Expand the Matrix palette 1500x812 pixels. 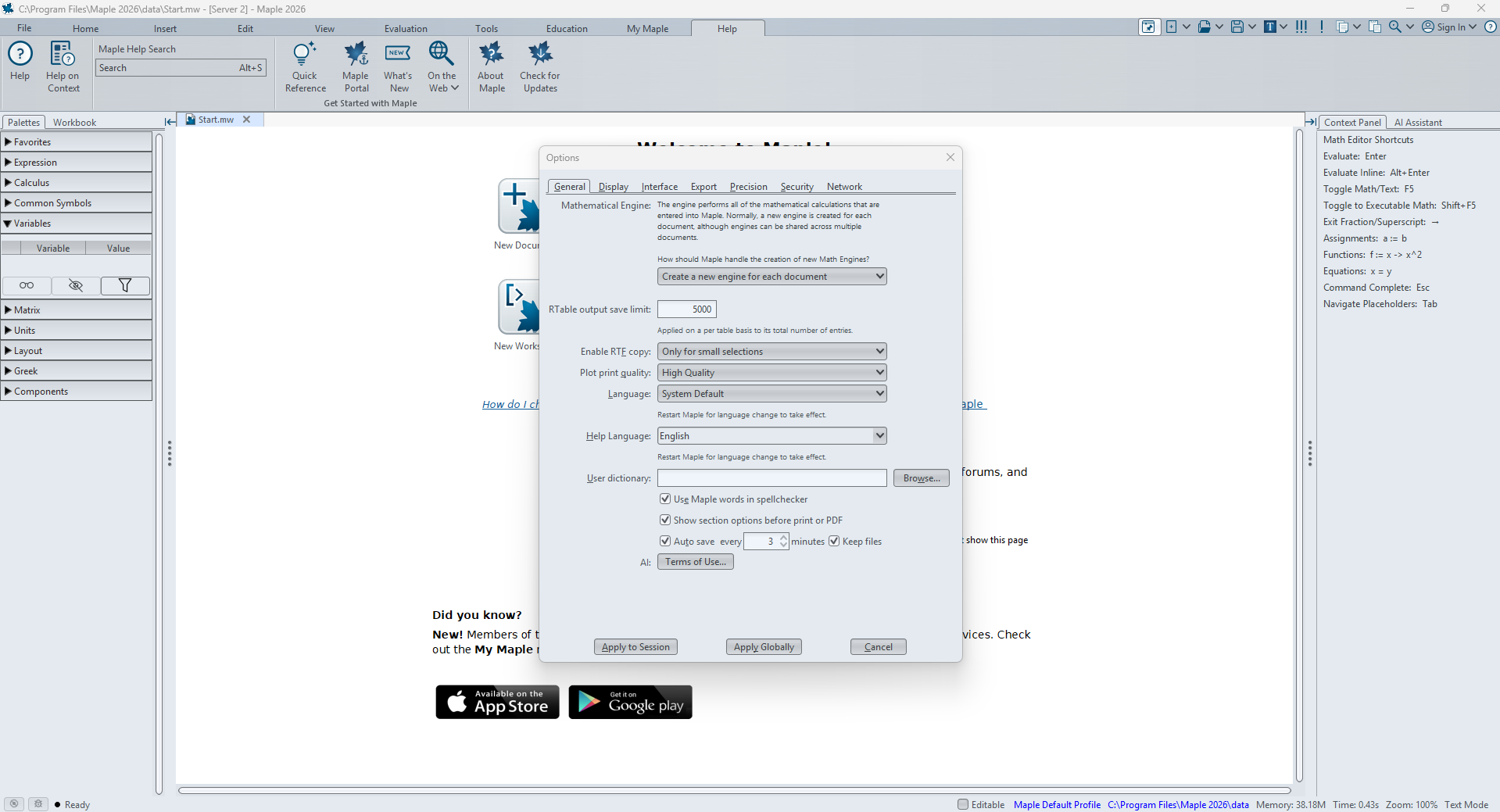pos(76,310)
